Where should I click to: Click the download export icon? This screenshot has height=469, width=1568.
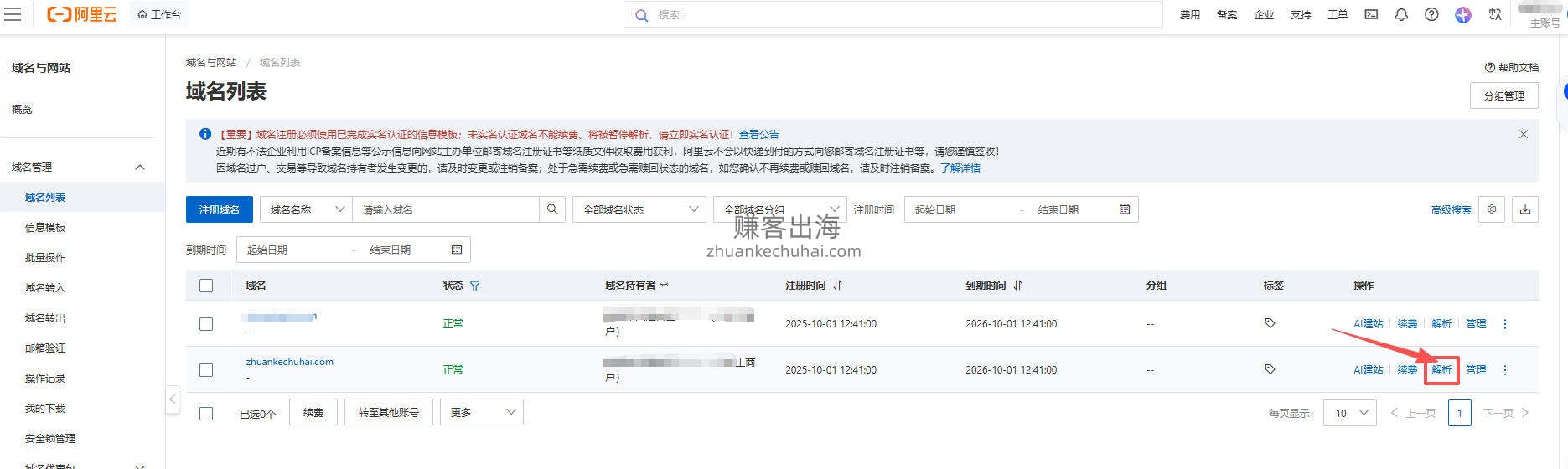pyautogui.click(x=1525, y=209)
